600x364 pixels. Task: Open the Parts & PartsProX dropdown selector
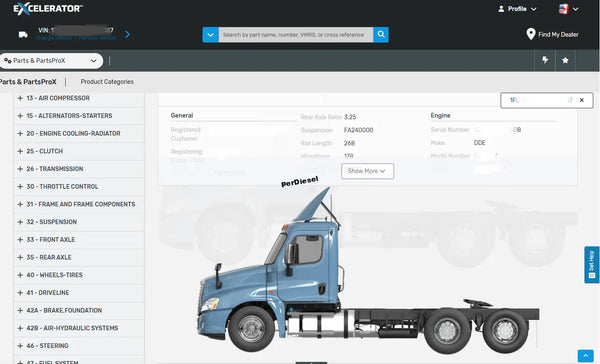tap(51, 60)
